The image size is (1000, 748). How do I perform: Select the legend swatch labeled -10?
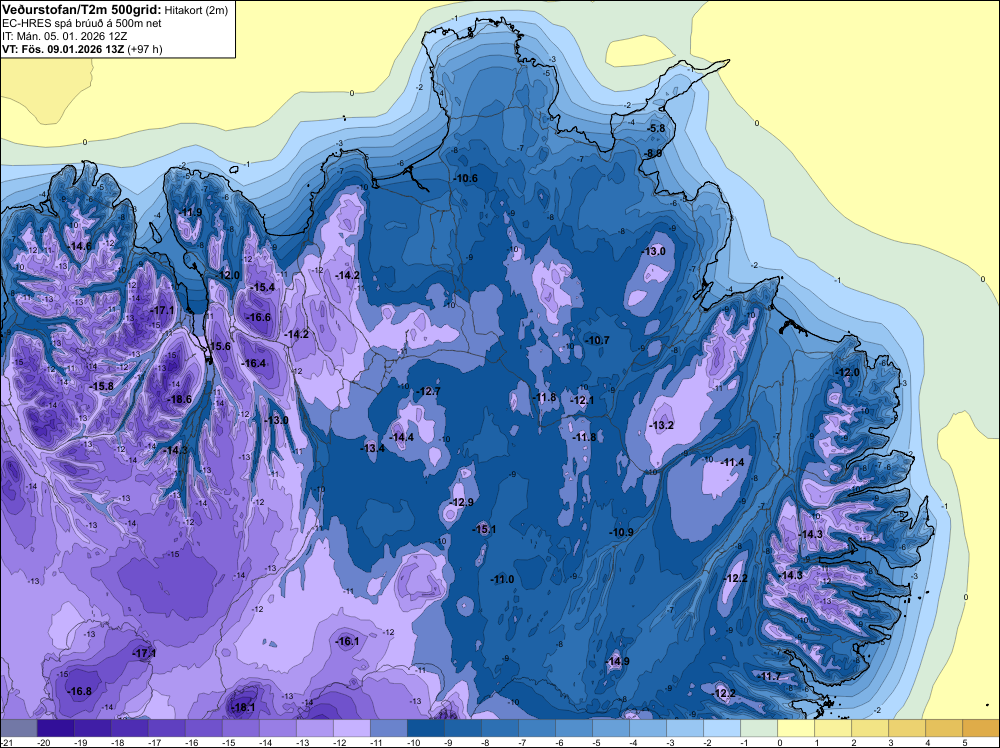pyautogui.click(x=425, y=728)
